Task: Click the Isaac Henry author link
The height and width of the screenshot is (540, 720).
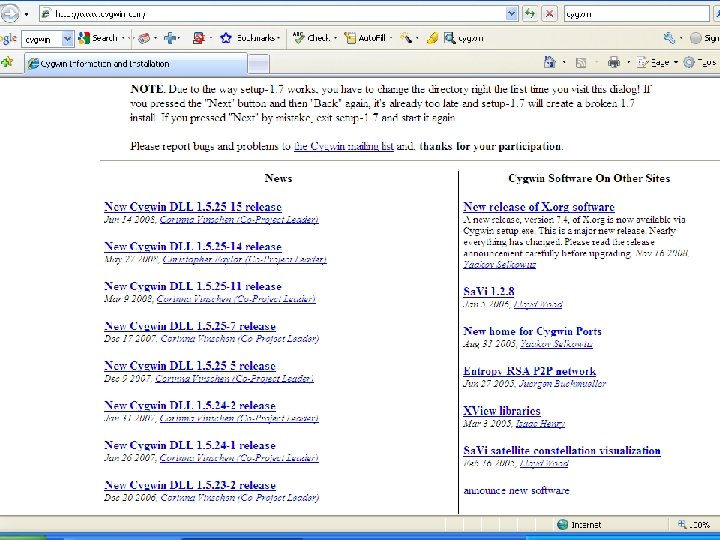Action: 540,423
